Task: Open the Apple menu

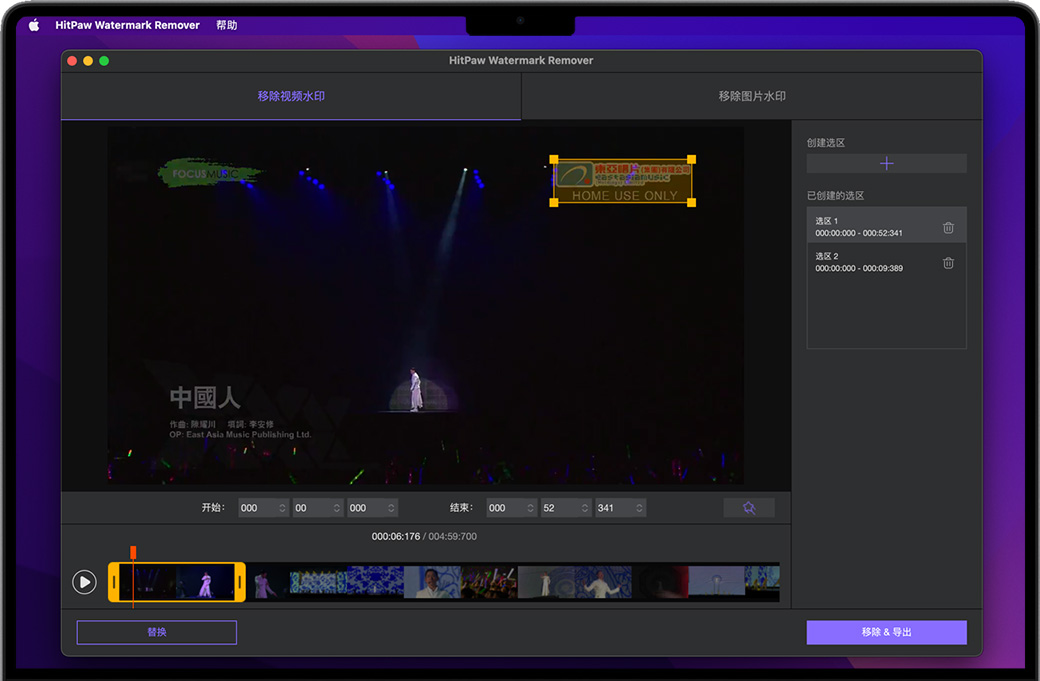Action: click(x=33, y=25)
